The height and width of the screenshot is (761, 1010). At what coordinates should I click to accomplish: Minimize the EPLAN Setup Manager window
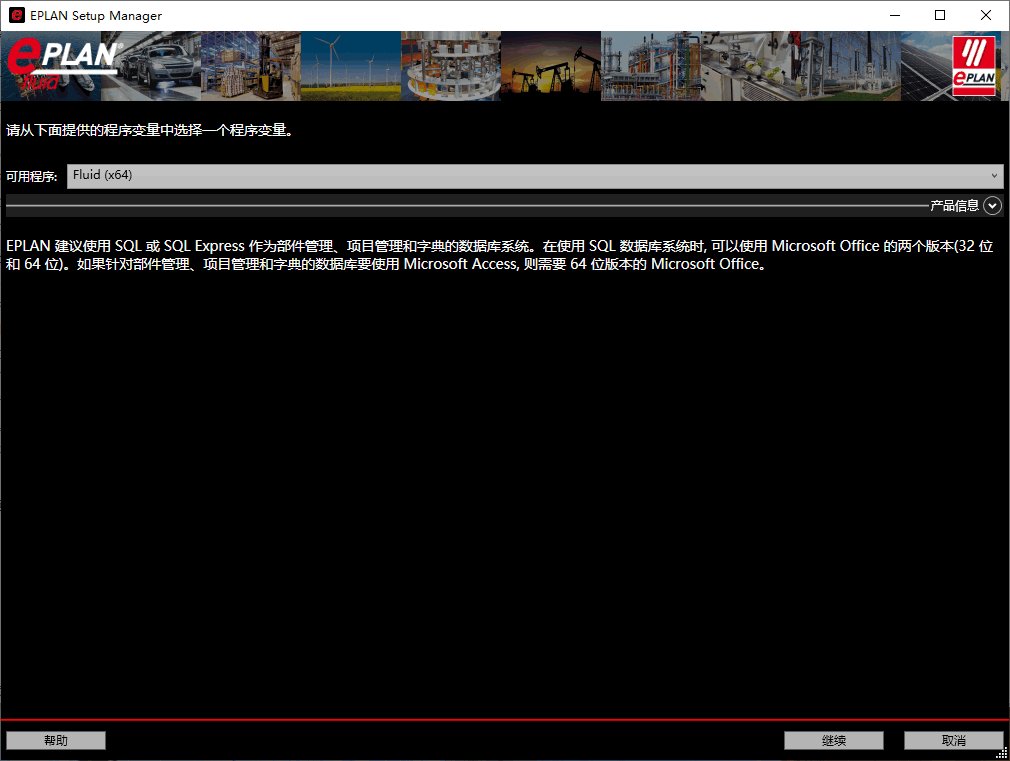point(895,15)
